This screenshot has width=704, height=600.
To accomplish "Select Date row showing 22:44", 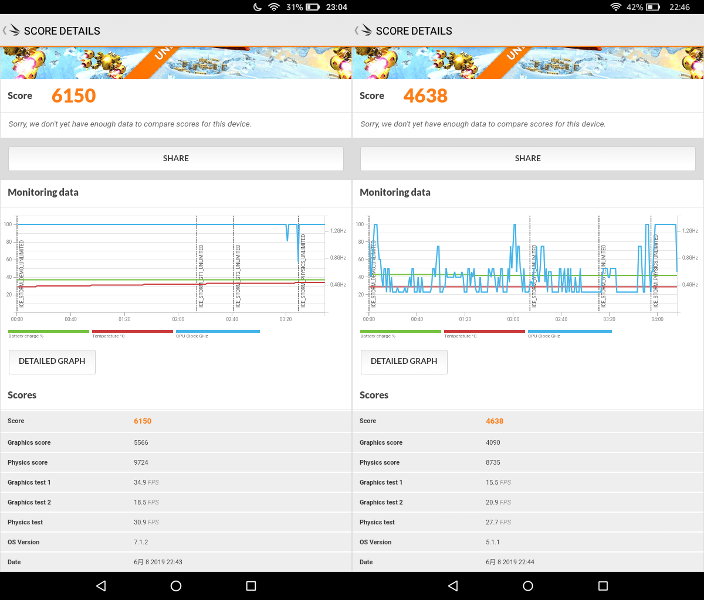I will [x=528, y=562].
